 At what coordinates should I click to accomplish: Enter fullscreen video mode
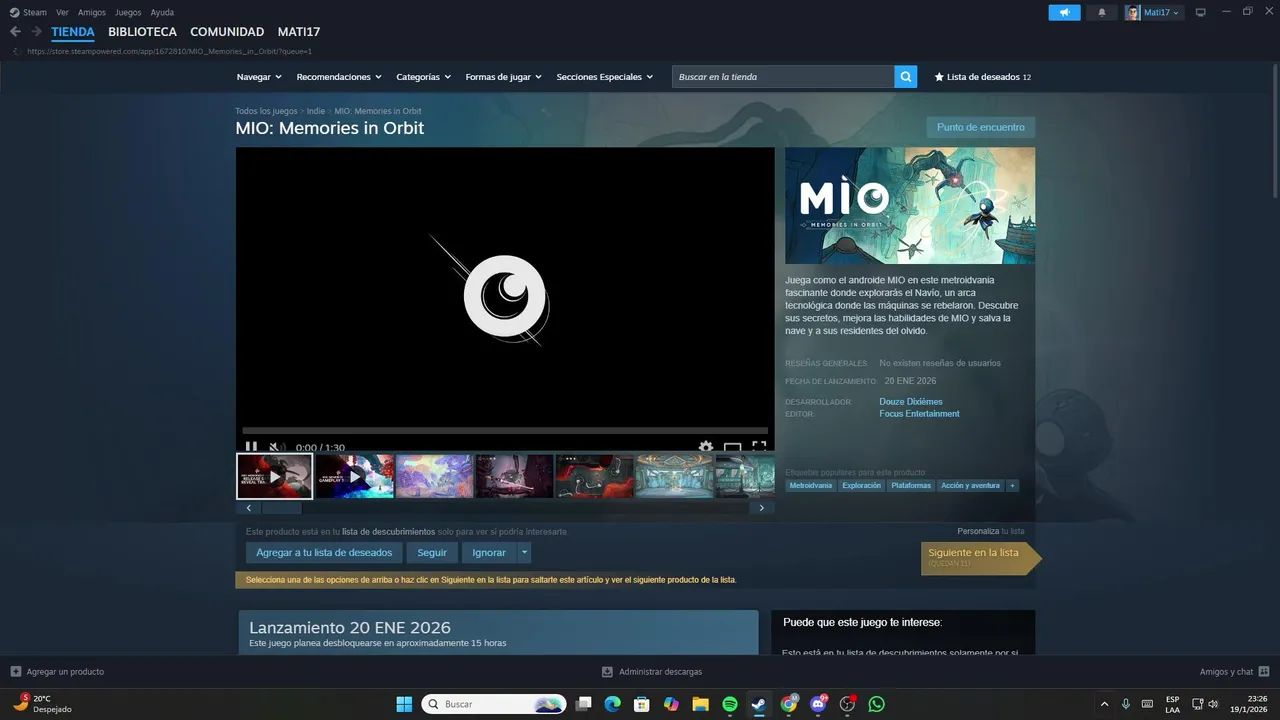tap(759, 447)
